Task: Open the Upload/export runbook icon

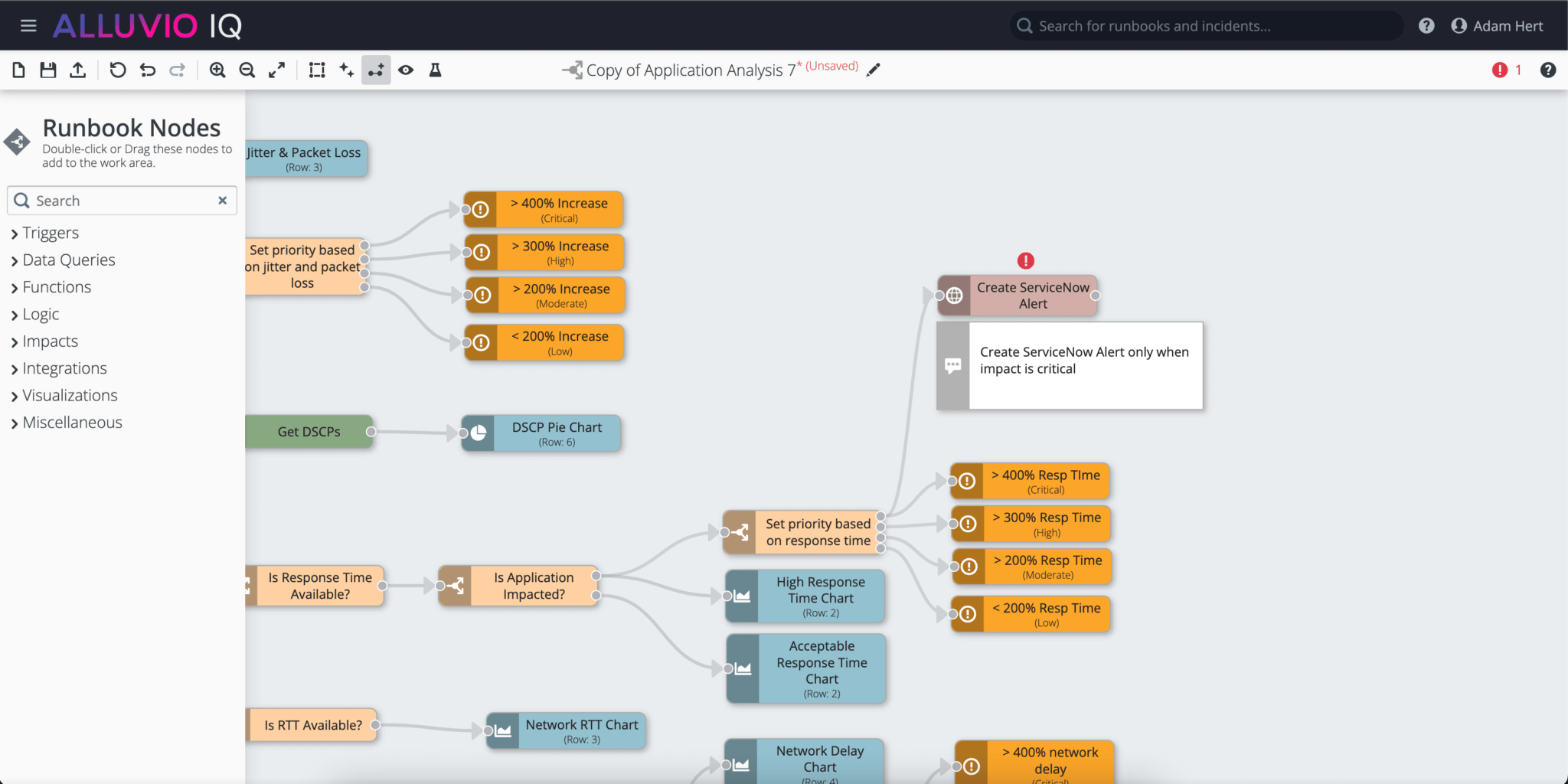Action: click(77, 70)
